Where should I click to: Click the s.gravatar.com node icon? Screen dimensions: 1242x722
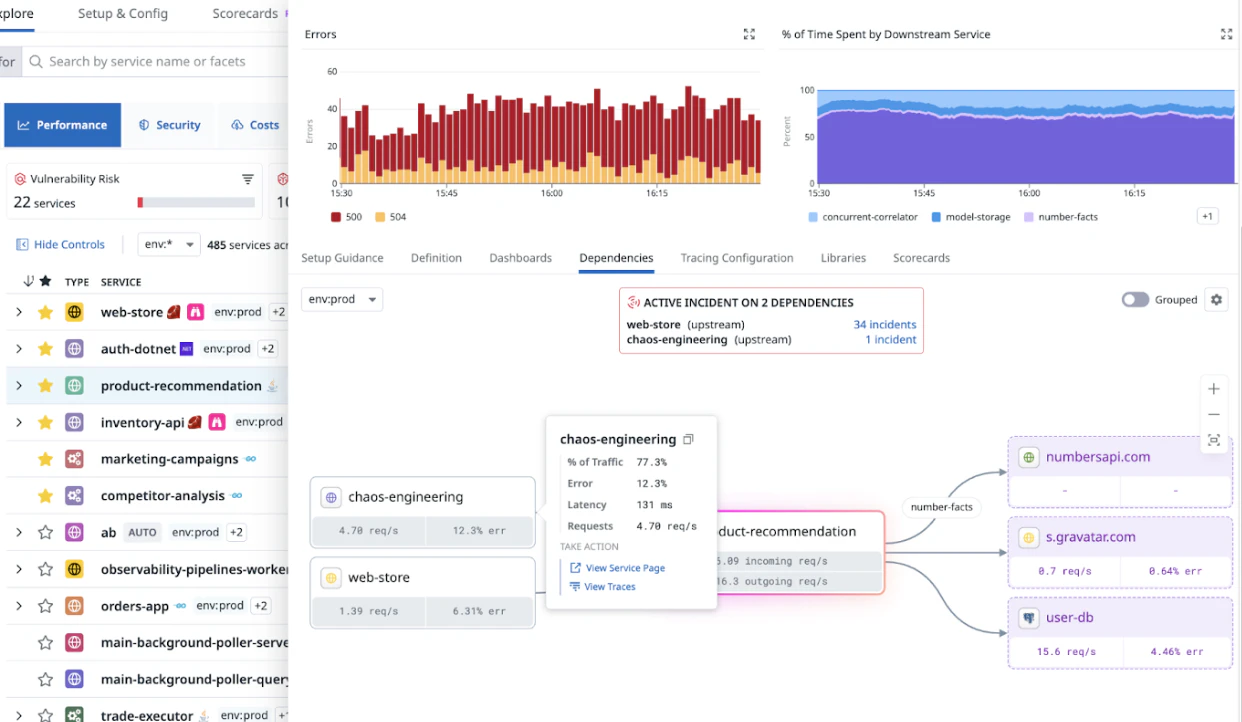pyautogui.click(x=1028, y=538)
